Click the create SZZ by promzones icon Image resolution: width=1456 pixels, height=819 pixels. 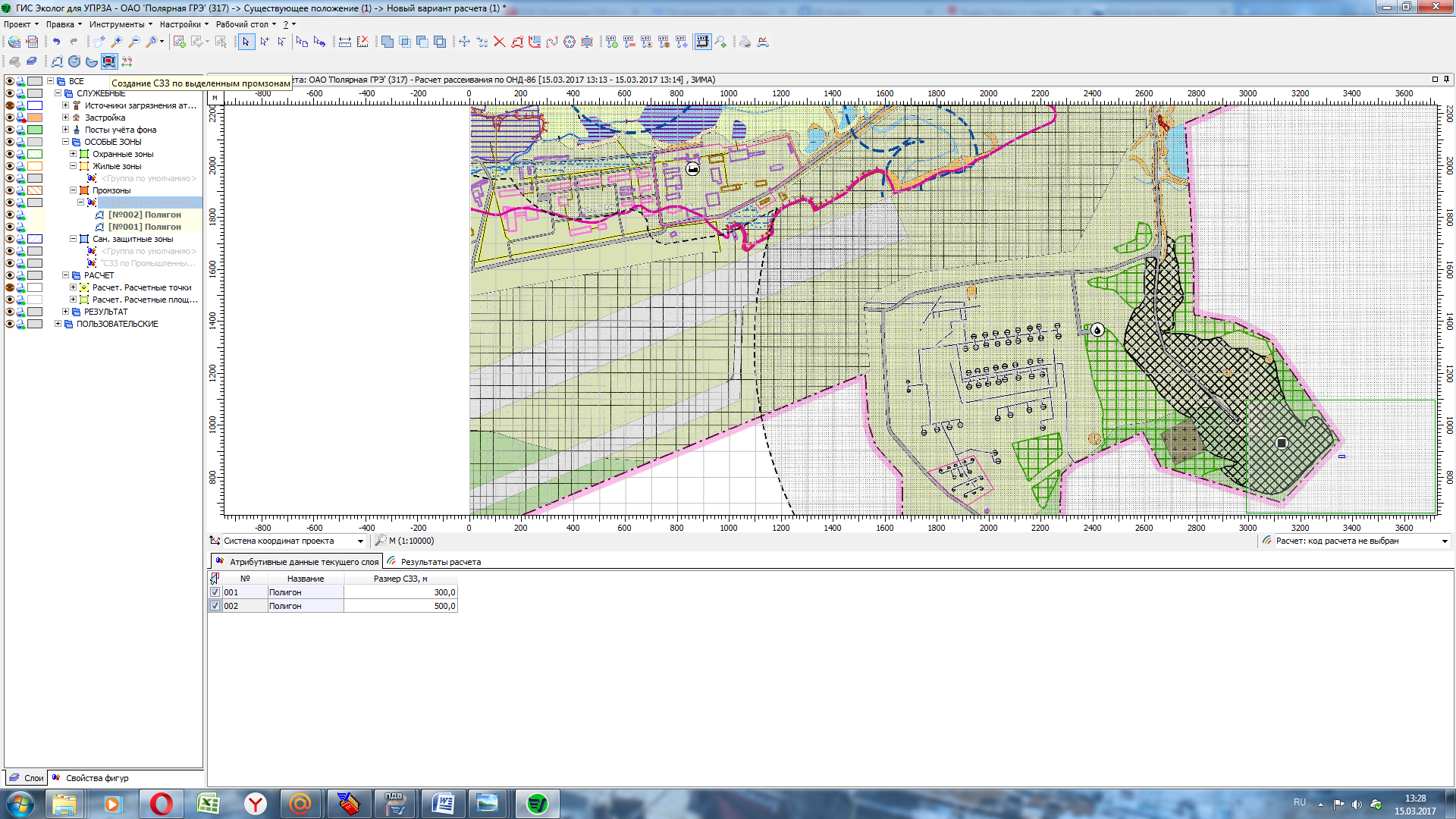pos(109,61)
